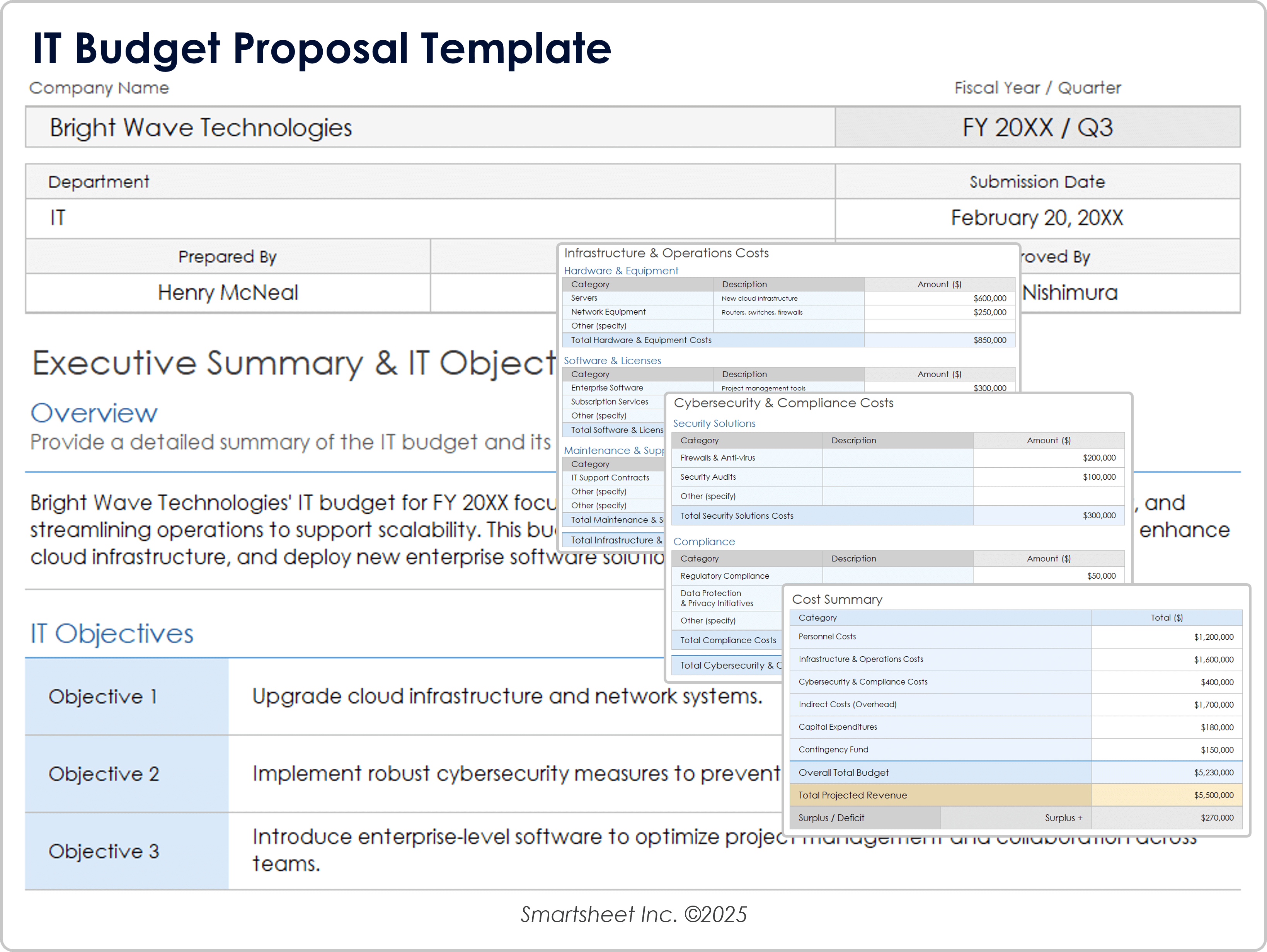Open Cybersecurity & Compliance Costs thumbnail

(x=783, y=403)
